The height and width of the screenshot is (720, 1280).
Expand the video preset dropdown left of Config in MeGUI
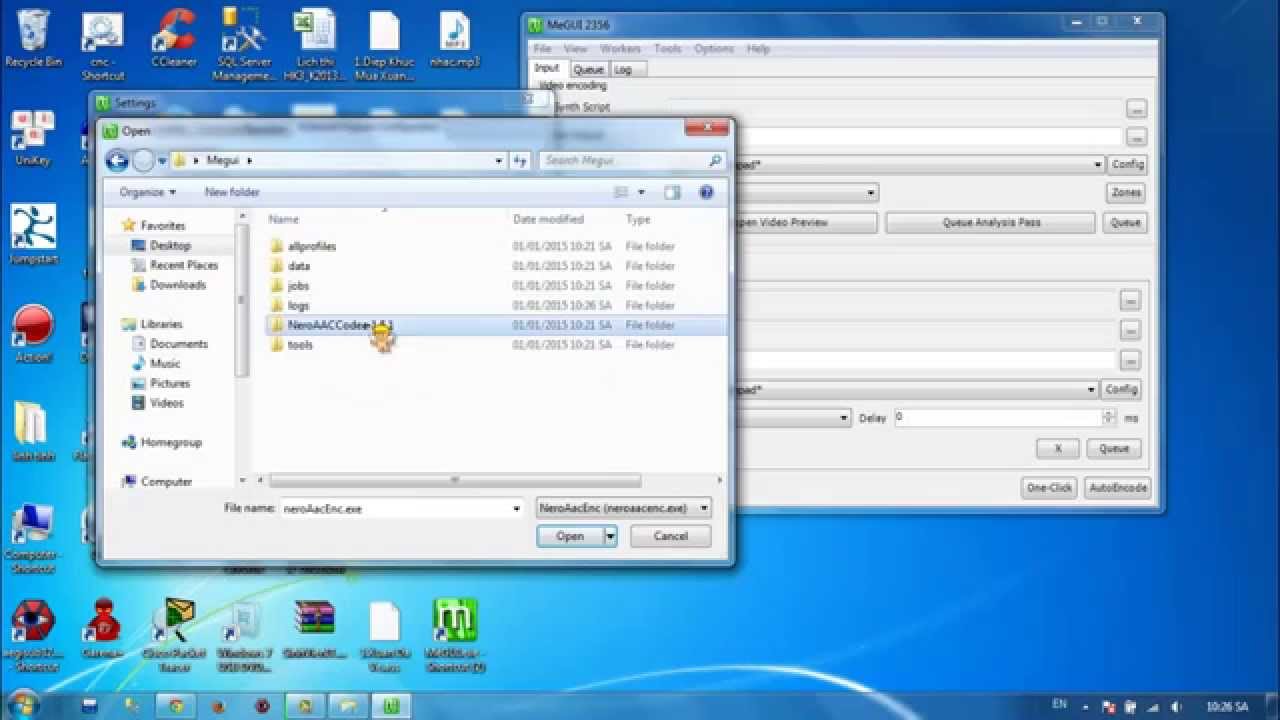tap(1098, 164)
